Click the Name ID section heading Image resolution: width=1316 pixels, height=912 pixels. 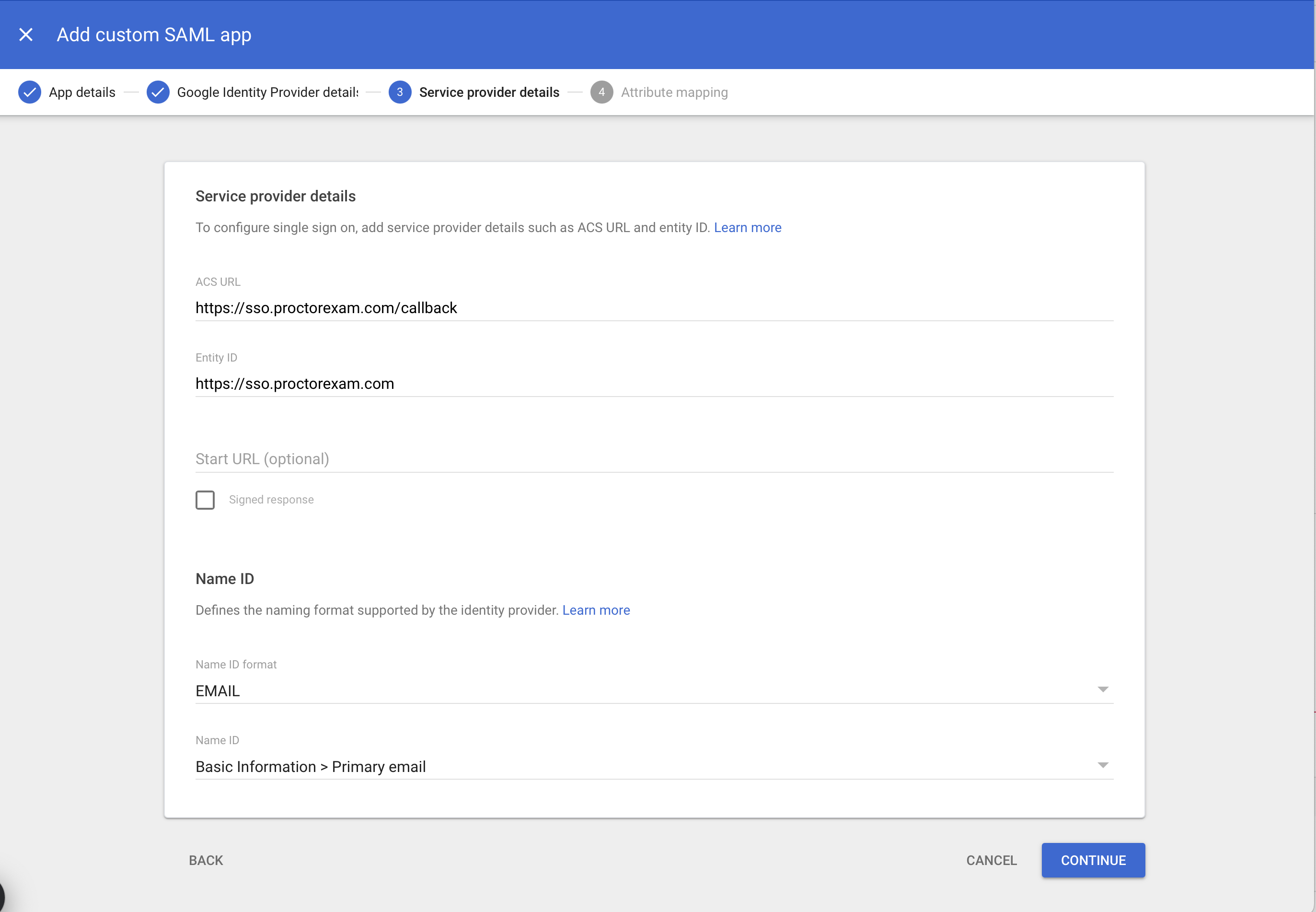(x=224, y=579)
